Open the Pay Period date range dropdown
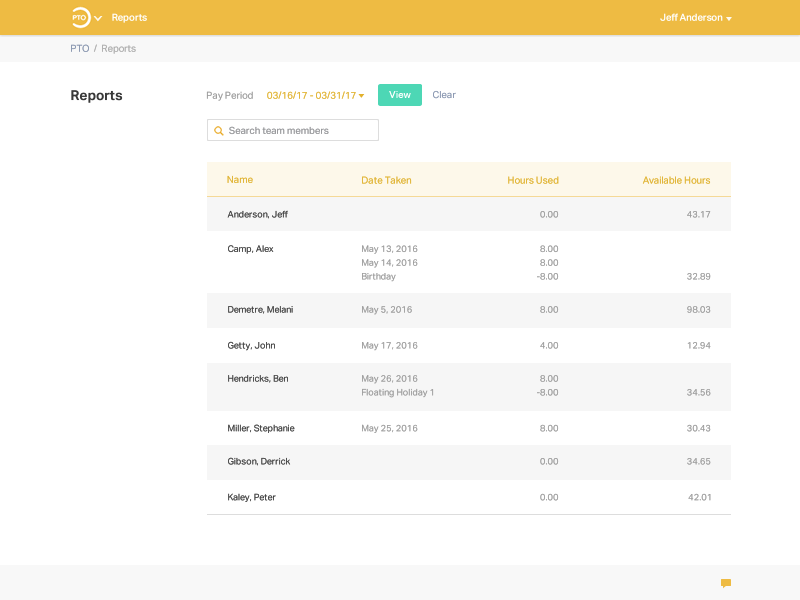The height and width of the screenshot is (600, 800). [x=313, y=95]
